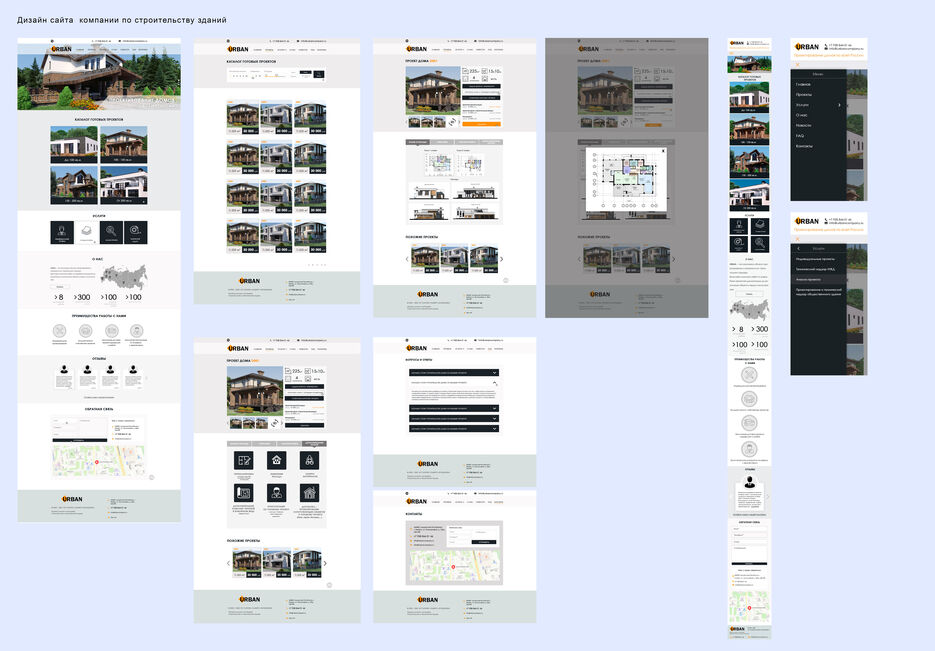This screenshot has height=651, width=935.
Task: Show previous similar project on upper project page
Action: click(407, 259)
